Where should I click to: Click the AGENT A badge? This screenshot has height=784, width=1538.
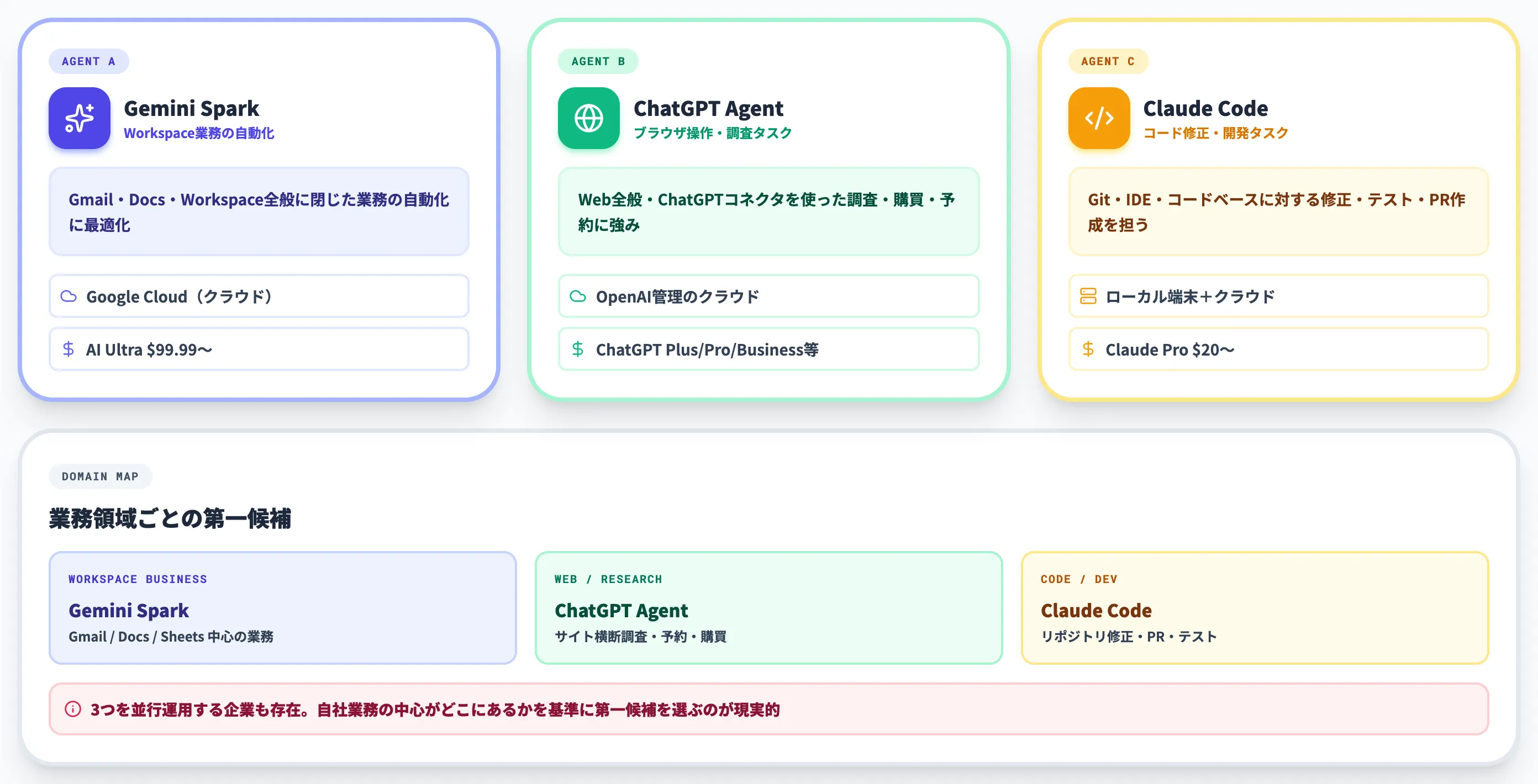[88, 61]
